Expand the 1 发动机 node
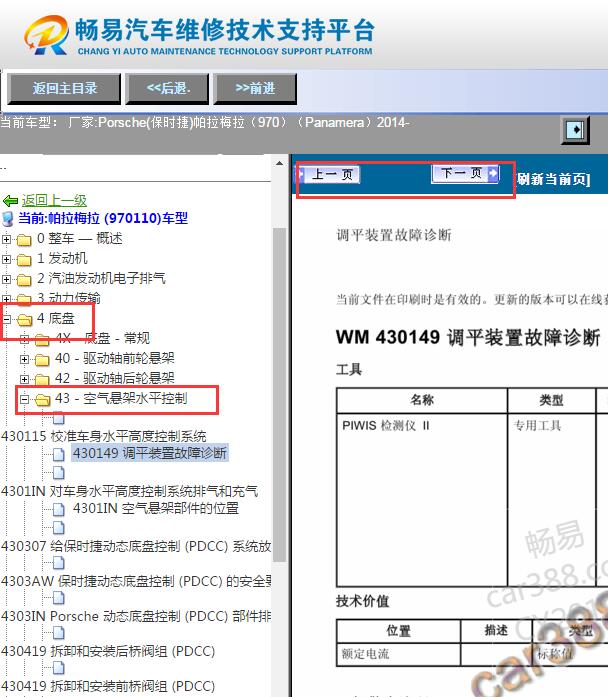Viewport: 608px width, 697px height. point(6,259)
